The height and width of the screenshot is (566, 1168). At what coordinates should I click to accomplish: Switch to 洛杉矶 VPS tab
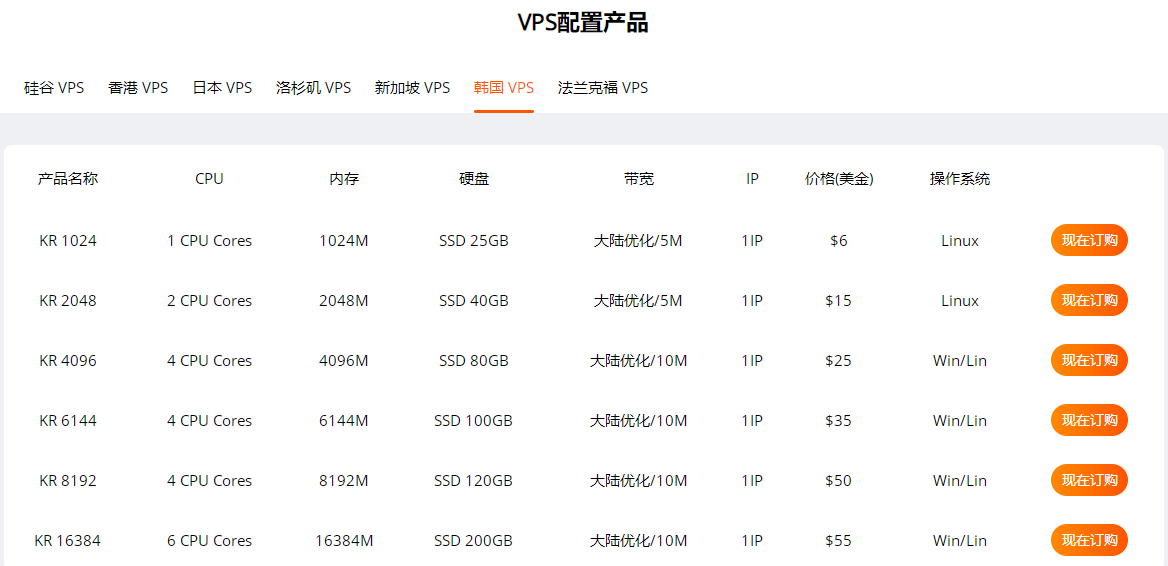[x=313, y=88]
